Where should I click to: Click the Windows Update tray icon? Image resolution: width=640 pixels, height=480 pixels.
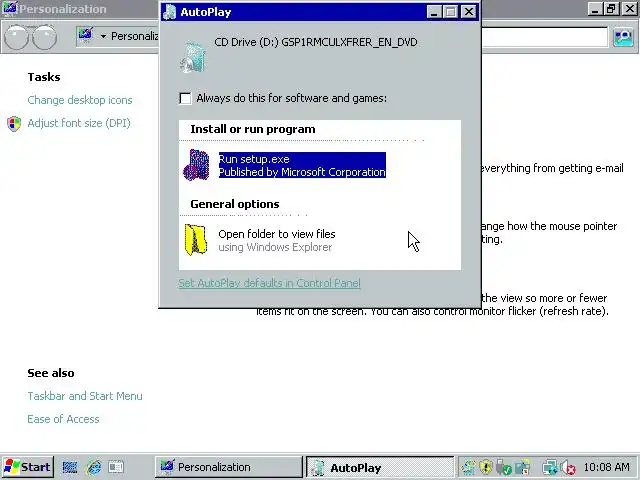[x=468, y=467]
